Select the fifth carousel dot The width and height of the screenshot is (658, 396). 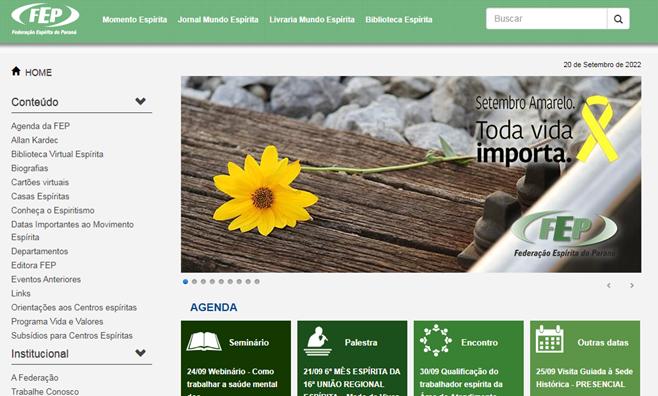pyautogui.click(x=221, y=282)
